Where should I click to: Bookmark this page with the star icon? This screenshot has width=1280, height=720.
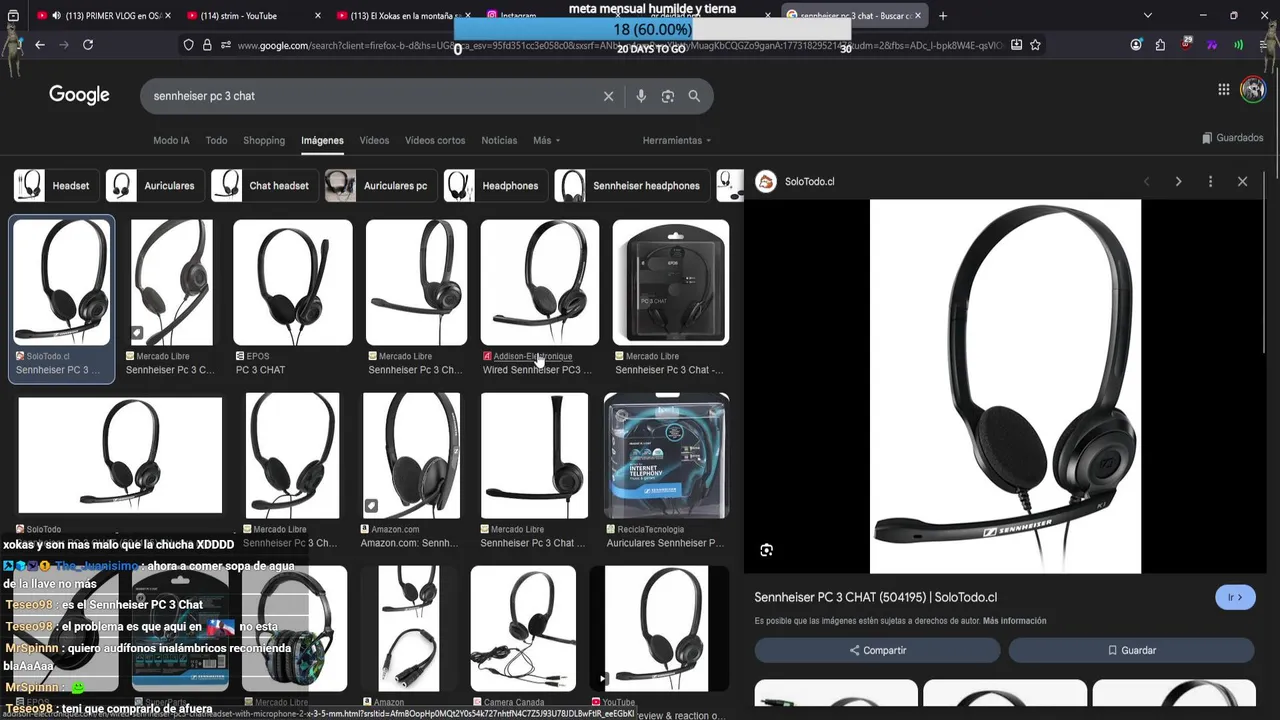tap(1036, 45)
